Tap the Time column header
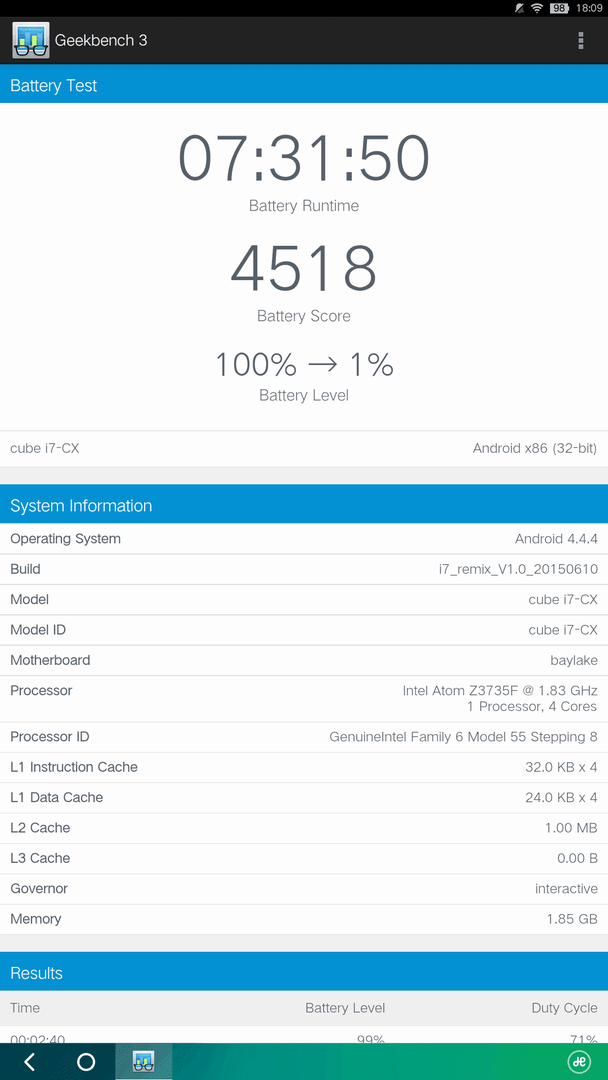 (25, 1008)
